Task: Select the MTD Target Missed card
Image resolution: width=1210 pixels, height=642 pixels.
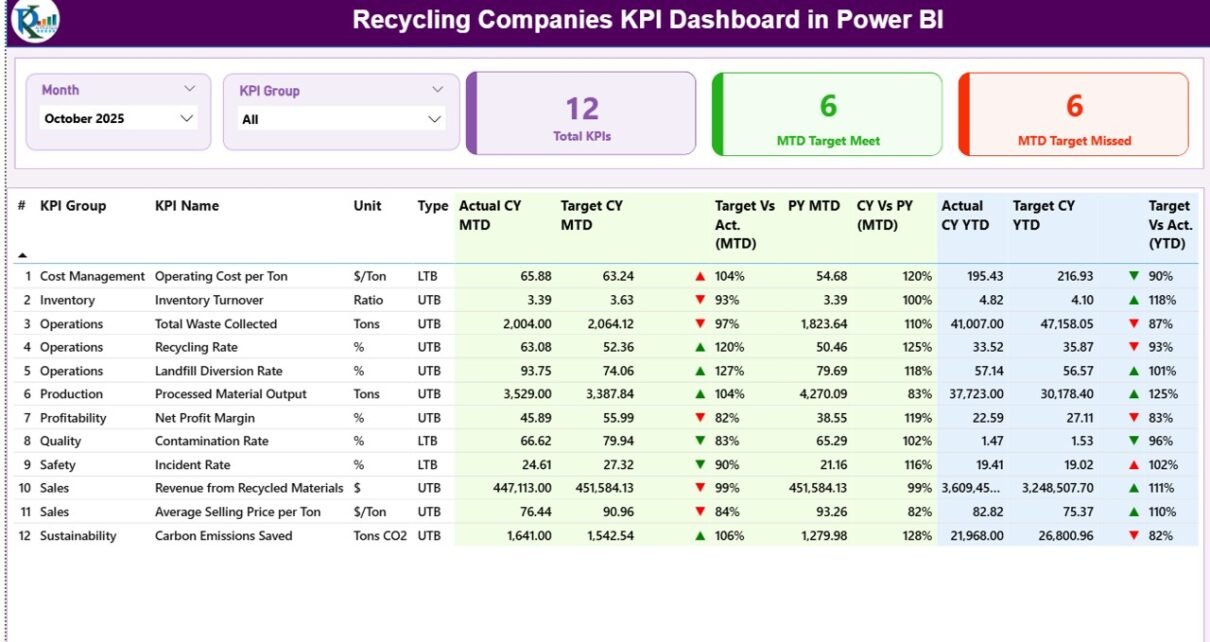Action: [1074, 114]
